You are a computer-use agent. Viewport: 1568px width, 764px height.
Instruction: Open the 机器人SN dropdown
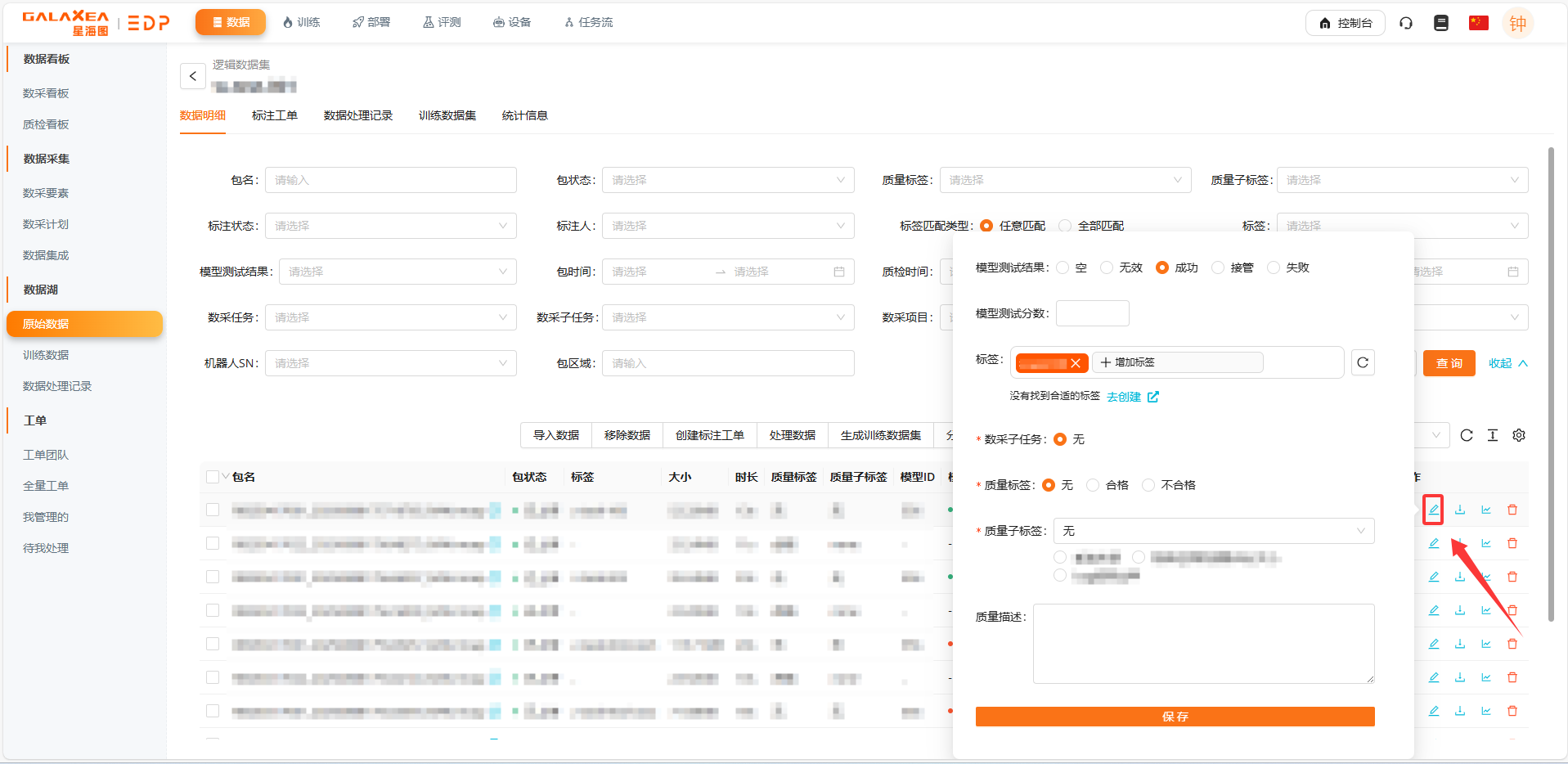coord(390,363)
